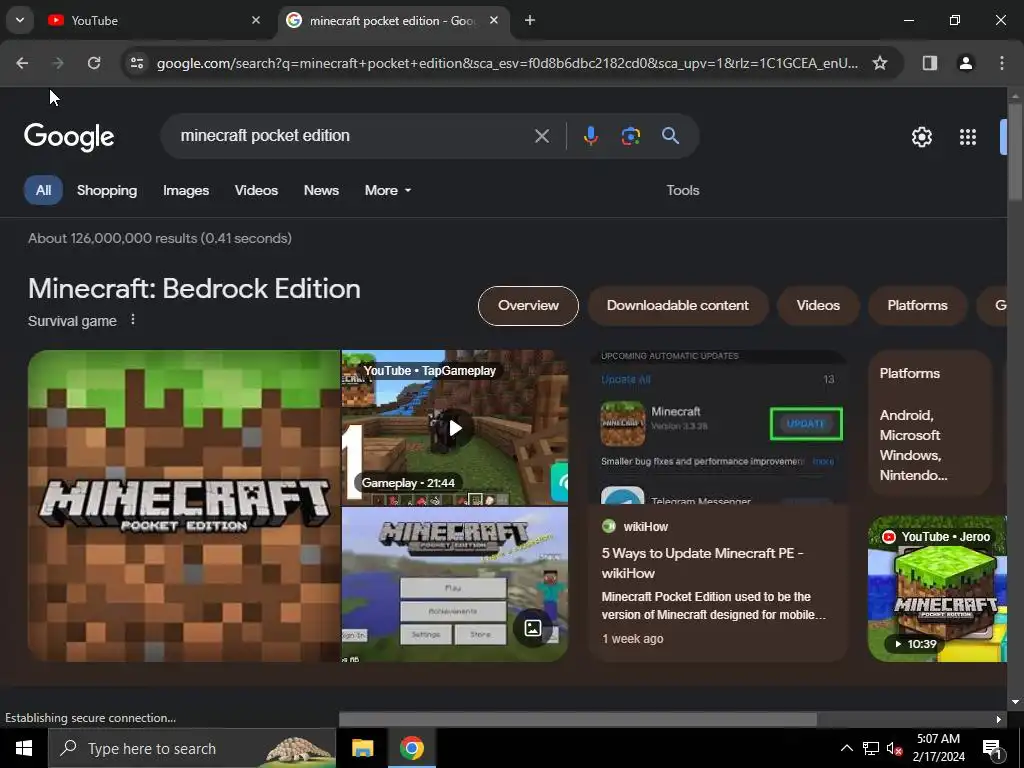The height and width of the screenshot is (768, 1024).
Task: Play the TapGameplay YouTube video
Action: click(455, 428)
